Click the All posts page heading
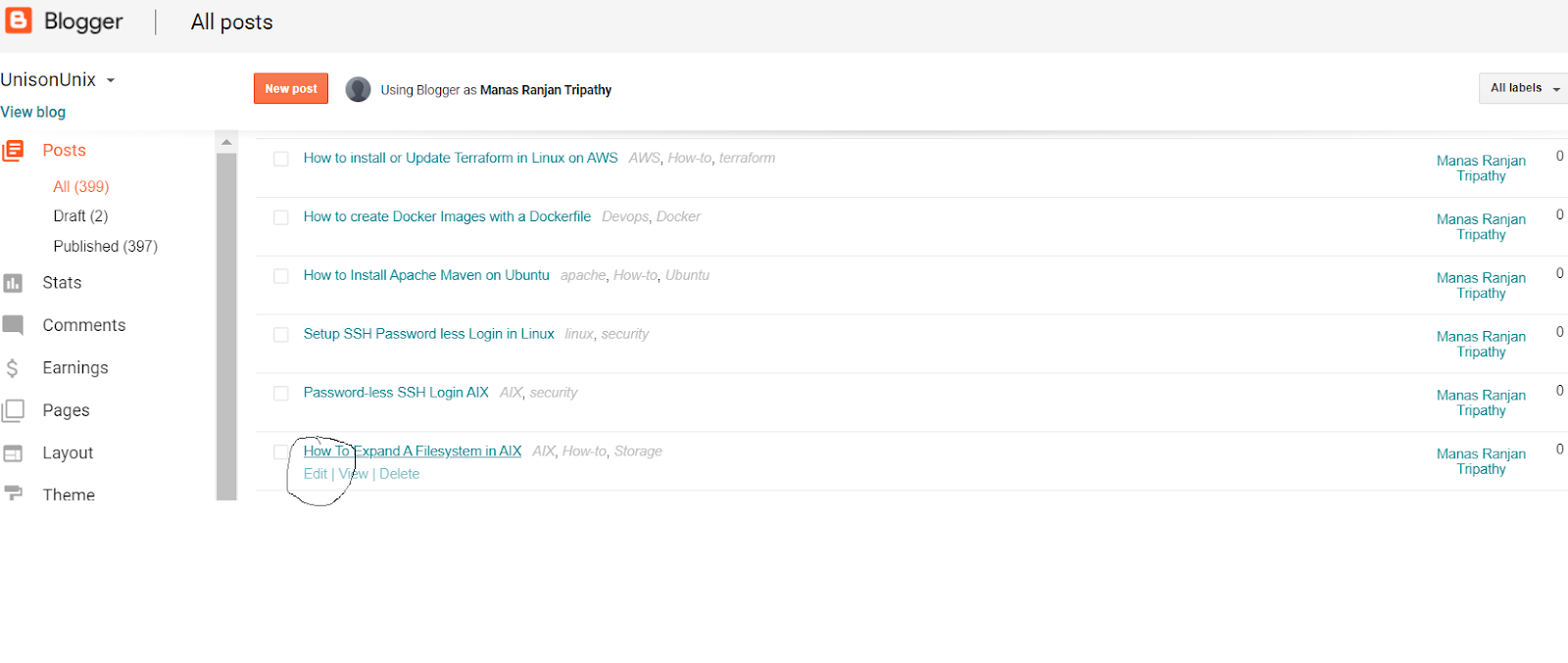The height and width of the screenshot is (663, 1568). pyautogui.click(x=232, y=23)
